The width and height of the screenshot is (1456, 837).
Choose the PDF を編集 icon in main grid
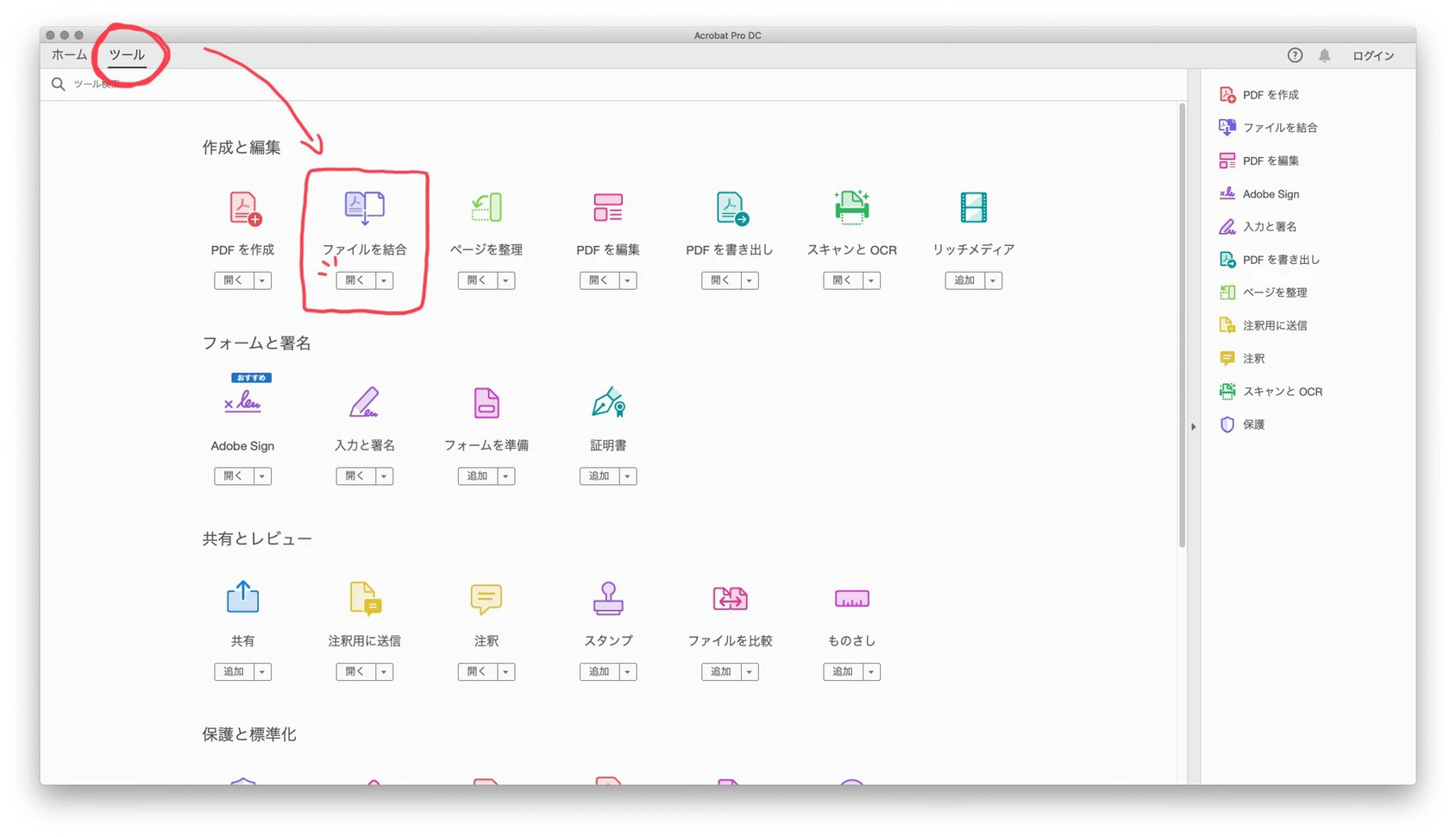tap(608, 208)
